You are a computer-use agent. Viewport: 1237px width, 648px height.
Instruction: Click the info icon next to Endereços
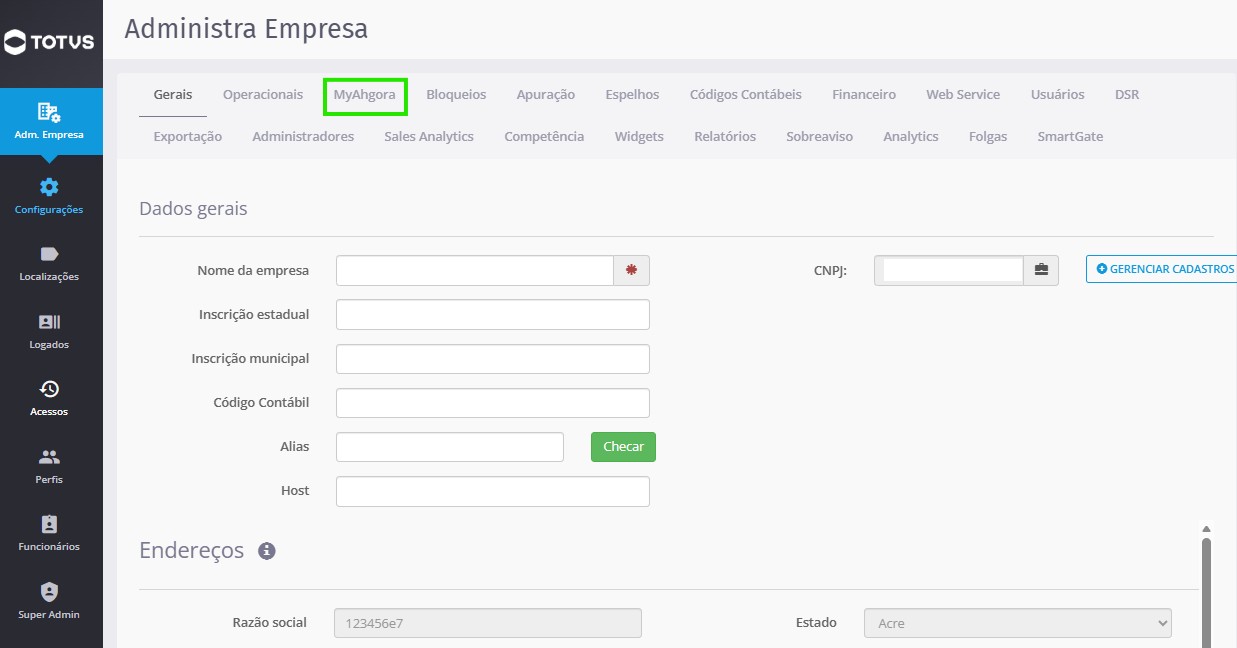click(267, 551)
